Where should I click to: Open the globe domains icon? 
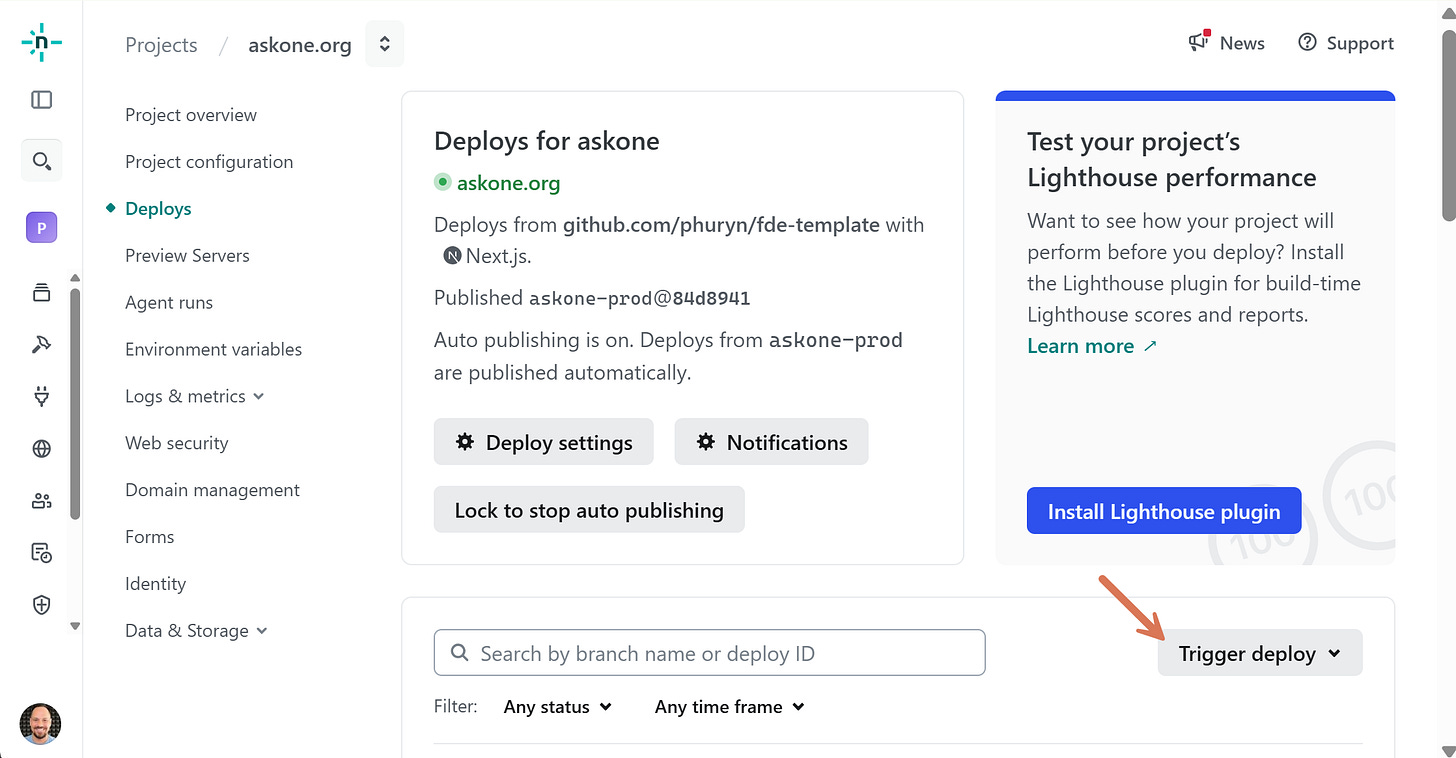click(x=41, y=449)
